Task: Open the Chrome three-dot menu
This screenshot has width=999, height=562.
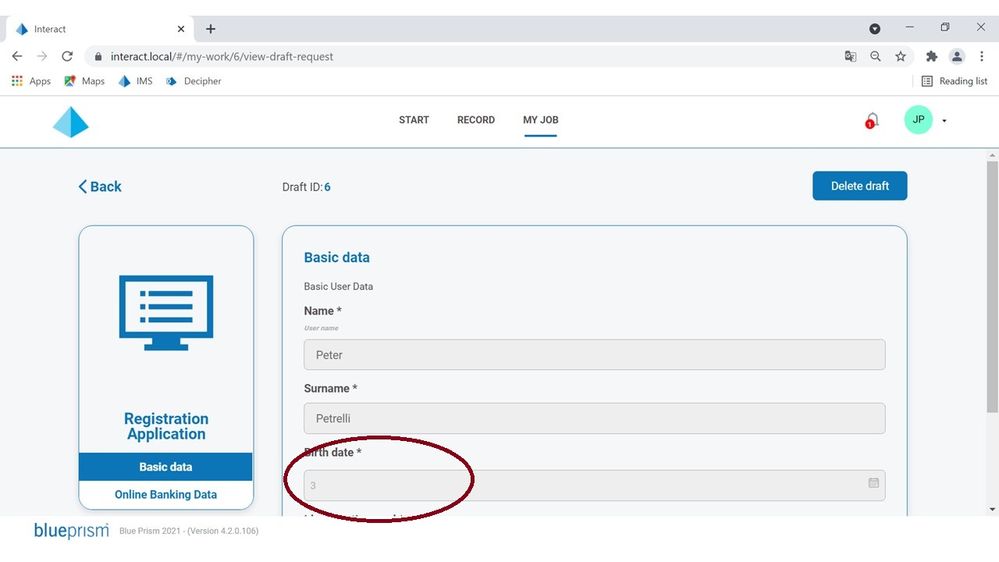Action: [x=982, y=56]
